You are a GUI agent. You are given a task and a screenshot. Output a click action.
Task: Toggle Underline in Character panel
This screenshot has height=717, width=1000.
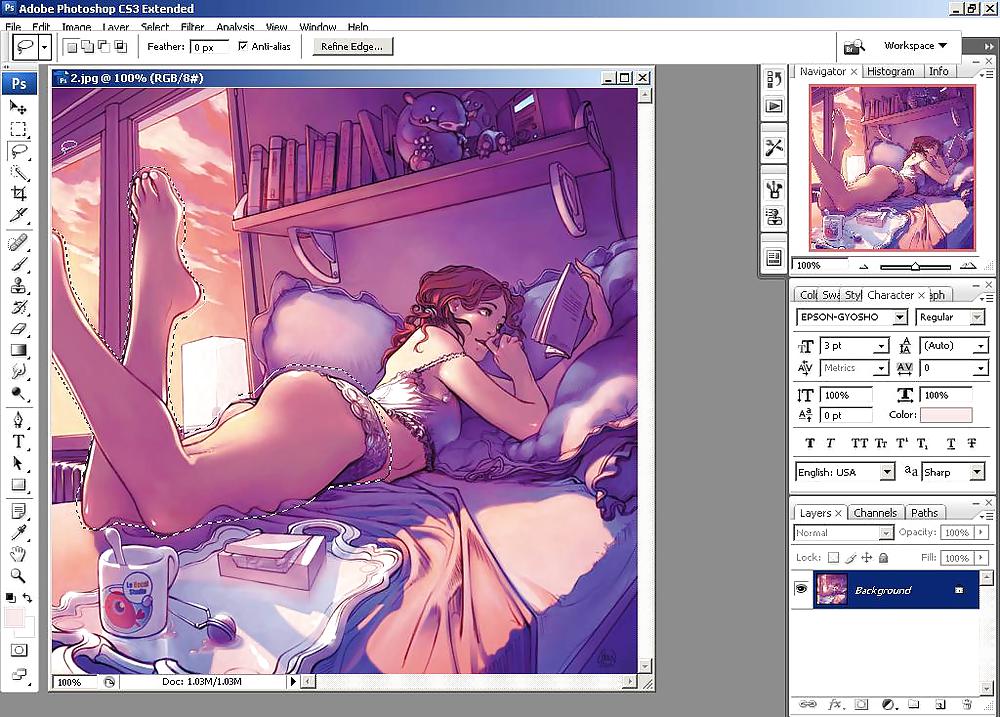(x=950, y=443)
